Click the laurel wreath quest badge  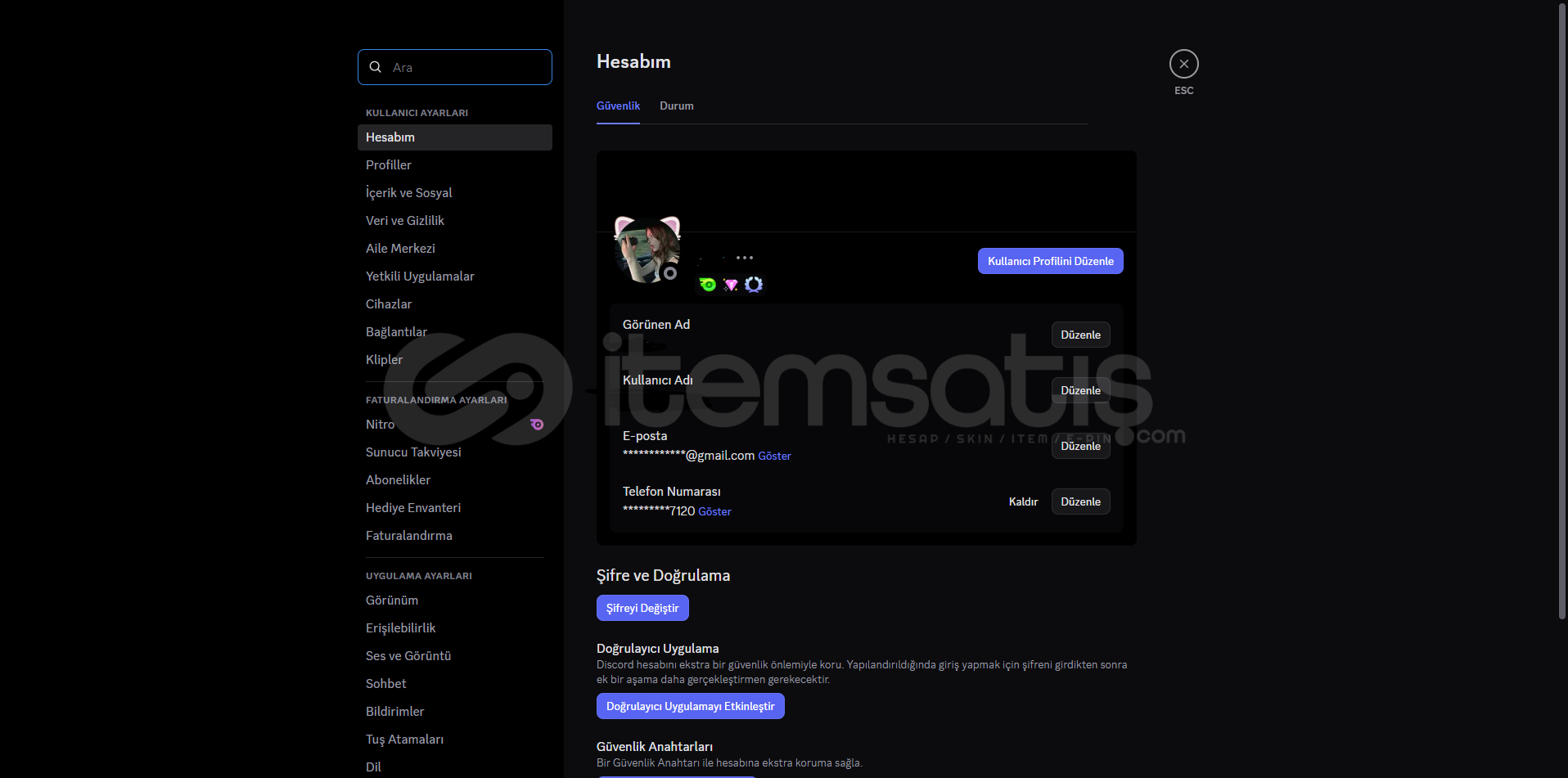[754, 285]
